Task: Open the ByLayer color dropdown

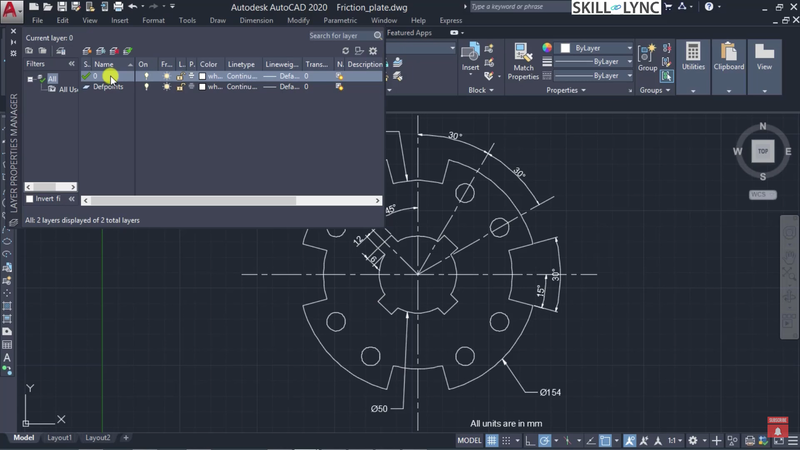Action: [629, 48]
